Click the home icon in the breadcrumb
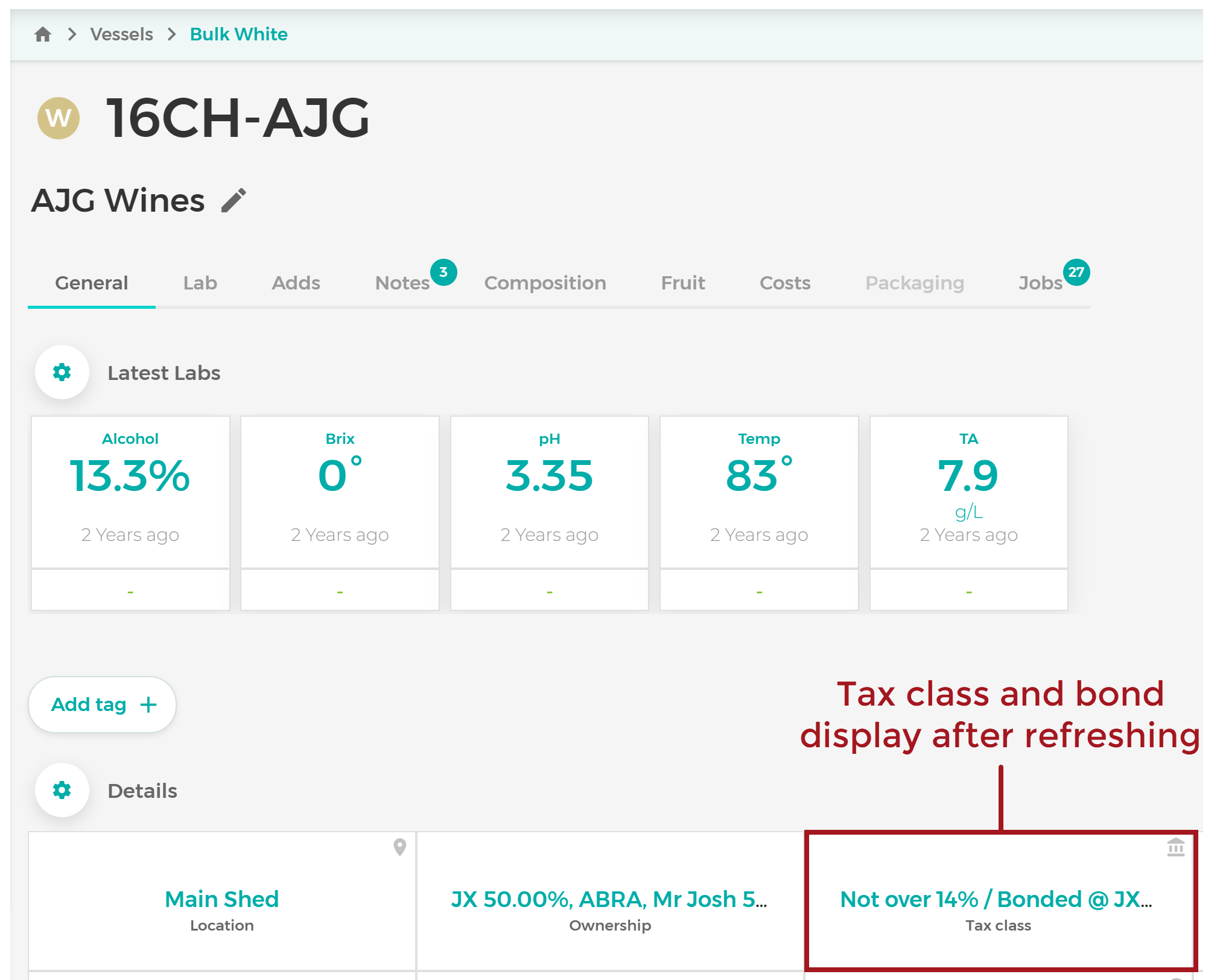This screenshot has width=1220, height=980. click(42, 34)
